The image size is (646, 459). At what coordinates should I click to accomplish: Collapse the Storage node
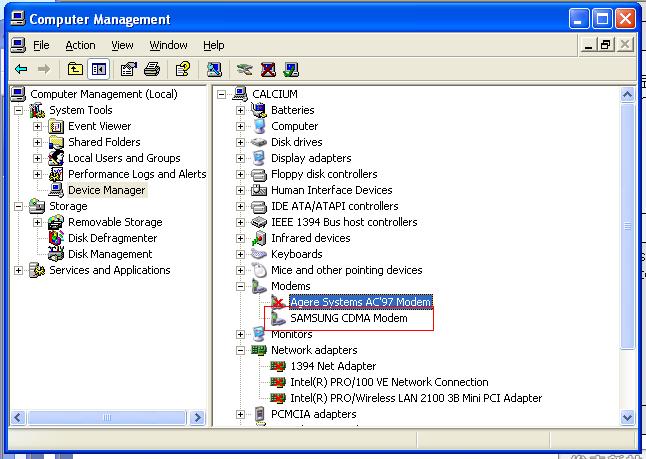[18, 206]
